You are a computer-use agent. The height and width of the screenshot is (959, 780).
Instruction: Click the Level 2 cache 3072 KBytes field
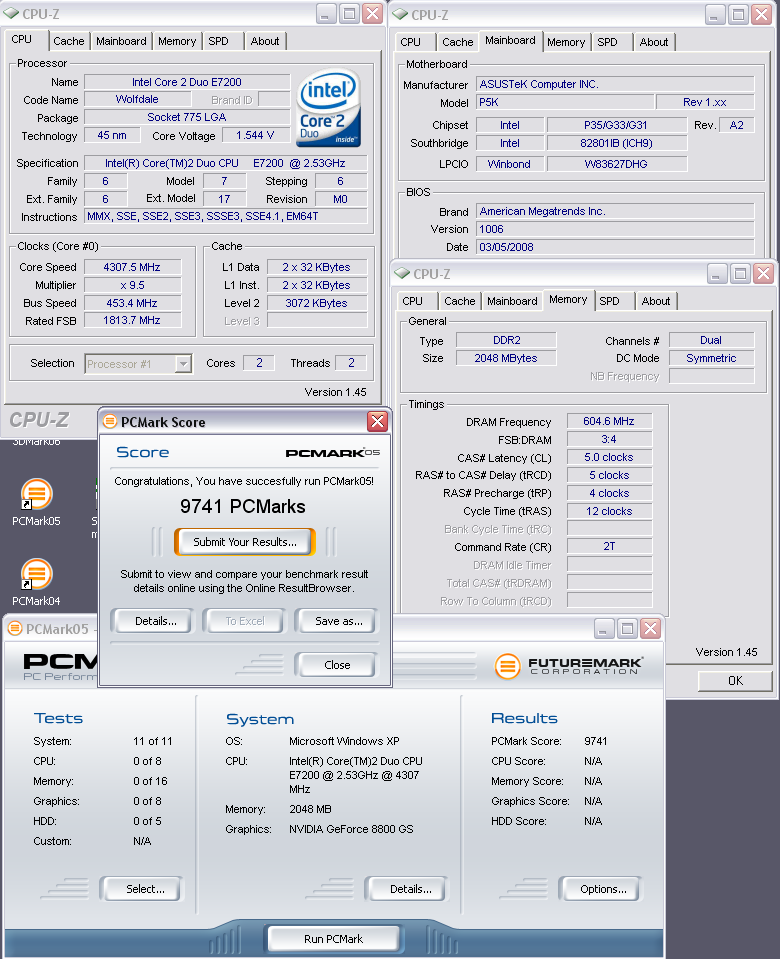tap(316, 303)
